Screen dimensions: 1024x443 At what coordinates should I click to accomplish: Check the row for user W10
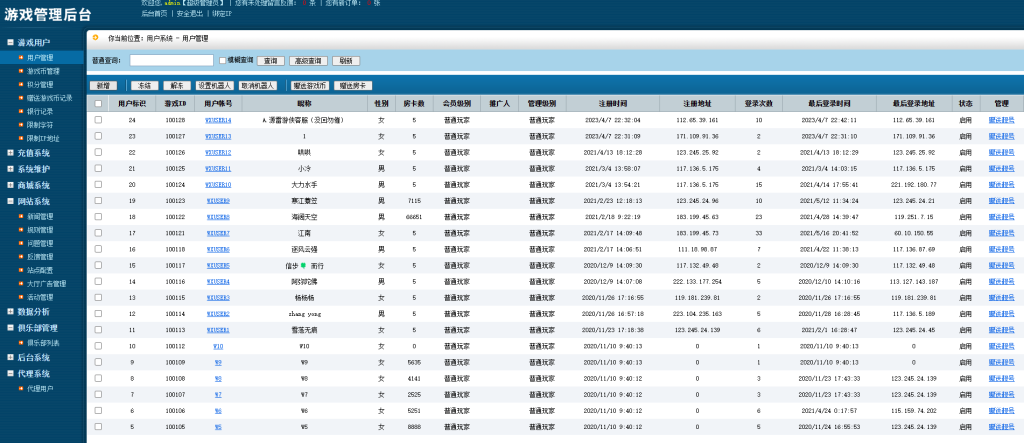coord(98,346)
